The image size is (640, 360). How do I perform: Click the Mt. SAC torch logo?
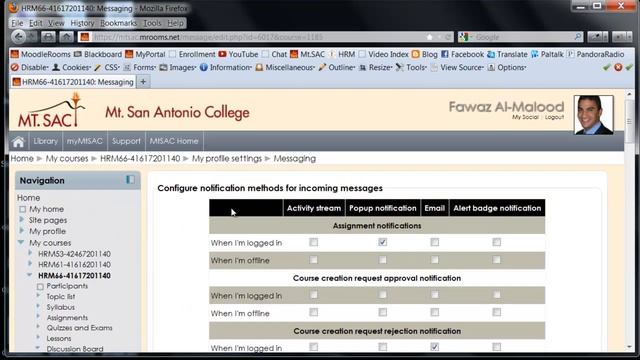pyautogui.click(x=51, y=110)
